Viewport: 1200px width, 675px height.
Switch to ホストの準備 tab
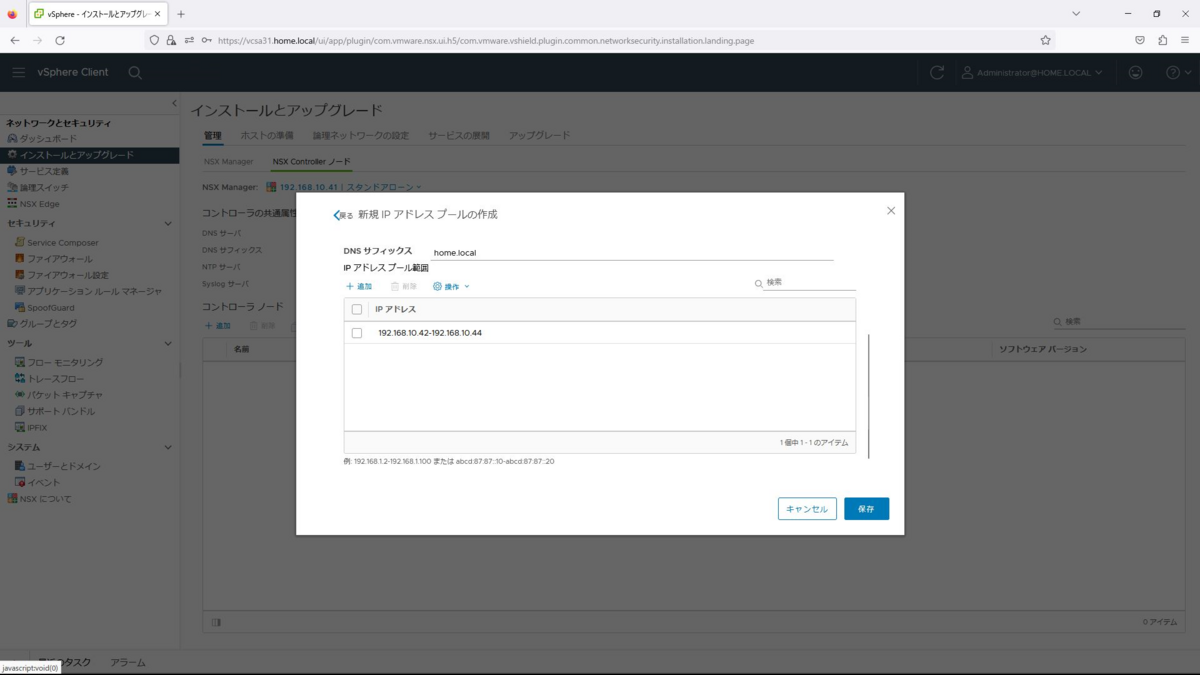coord(267,135)
